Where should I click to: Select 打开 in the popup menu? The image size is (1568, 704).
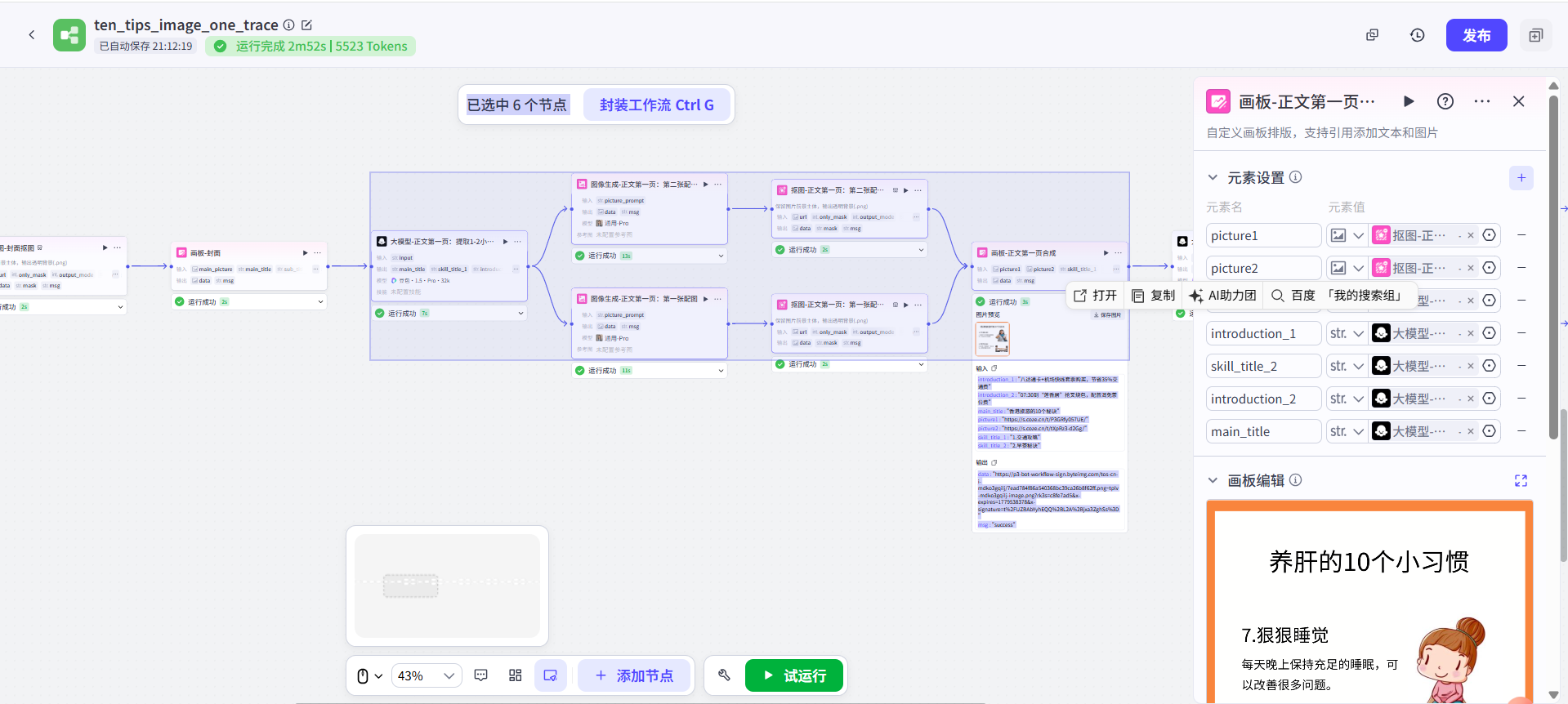click(1095, 296)
